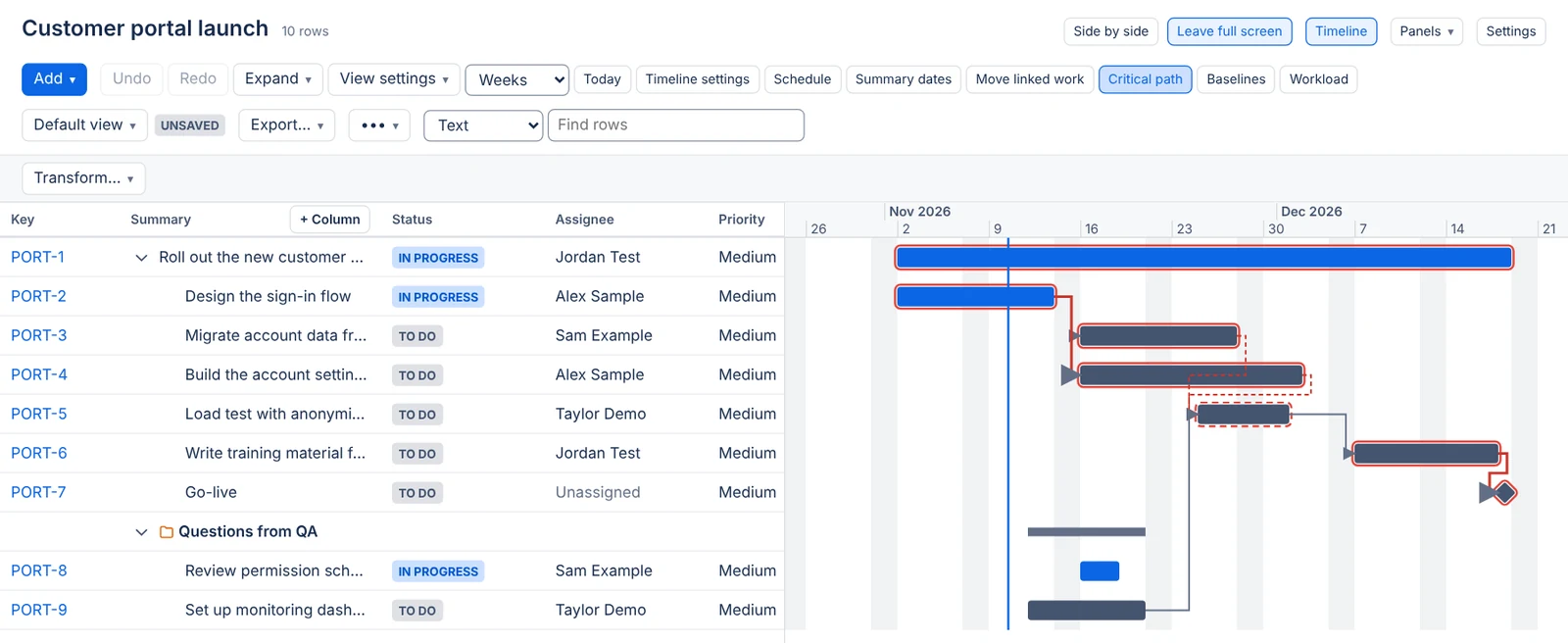This screenshot has height=643, width=1568.
Task: Click the Move linked work button
Action: coord(1029,79)
